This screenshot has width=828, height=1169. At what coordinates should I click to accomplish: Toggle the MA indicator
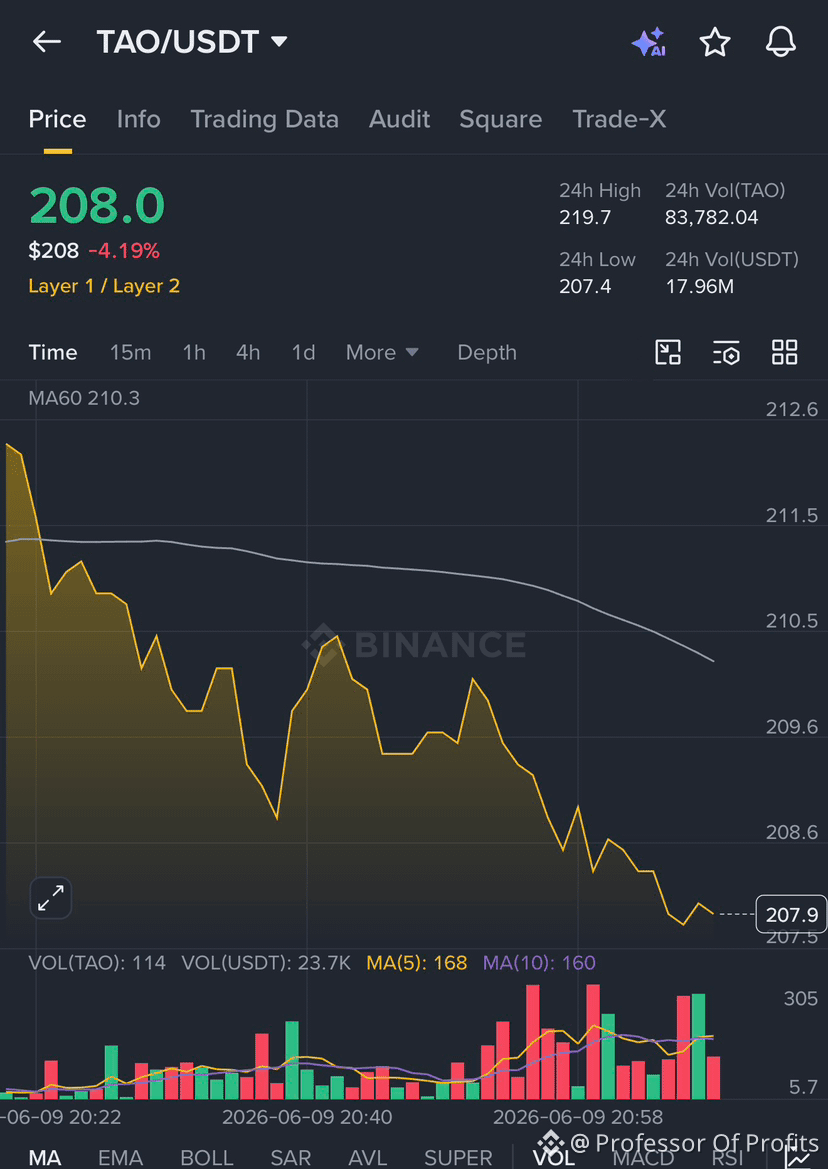point(45,1158)
